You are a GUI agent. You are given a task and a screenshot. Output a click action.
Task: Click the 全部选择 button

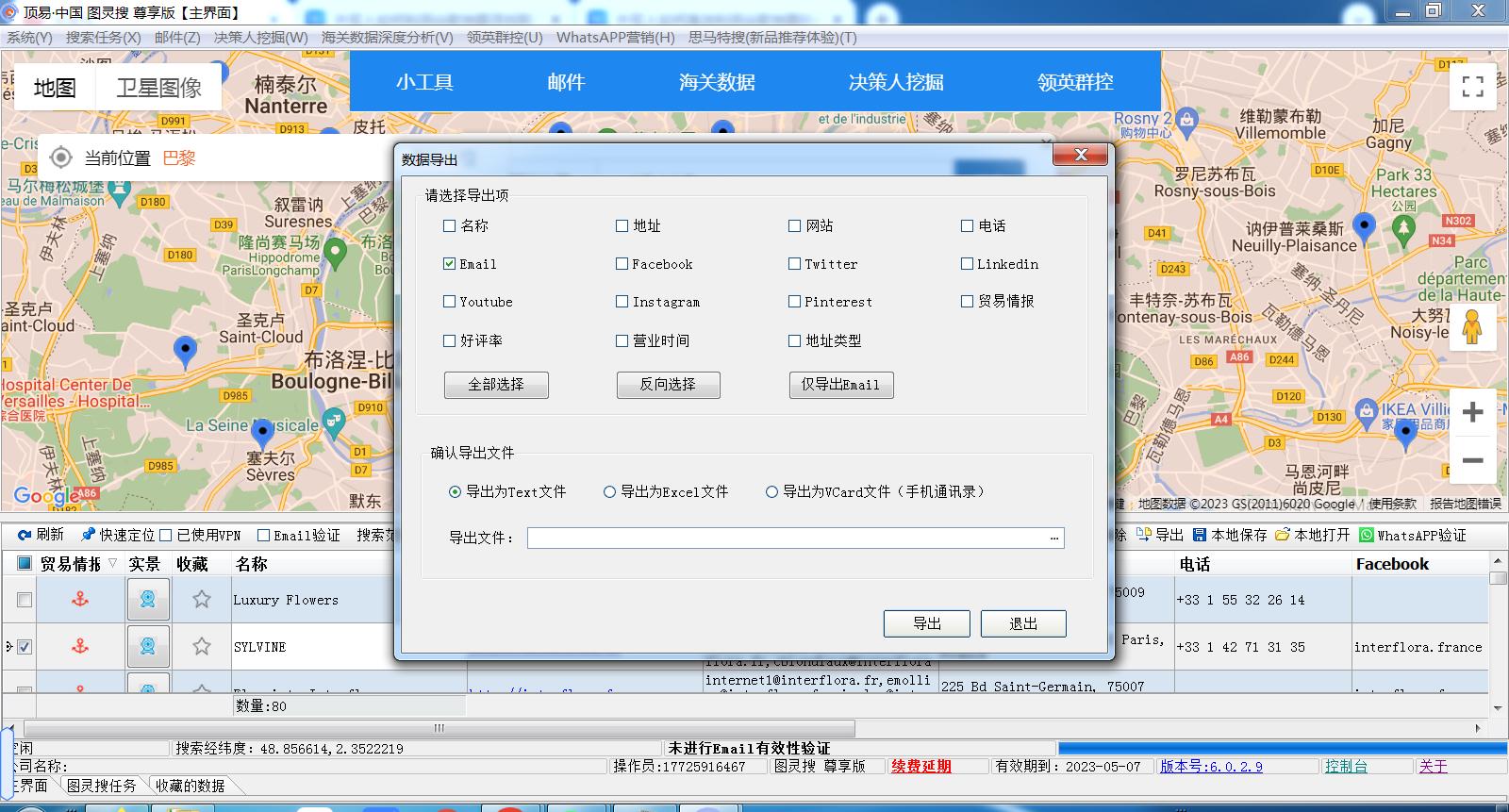pos(496,385)
